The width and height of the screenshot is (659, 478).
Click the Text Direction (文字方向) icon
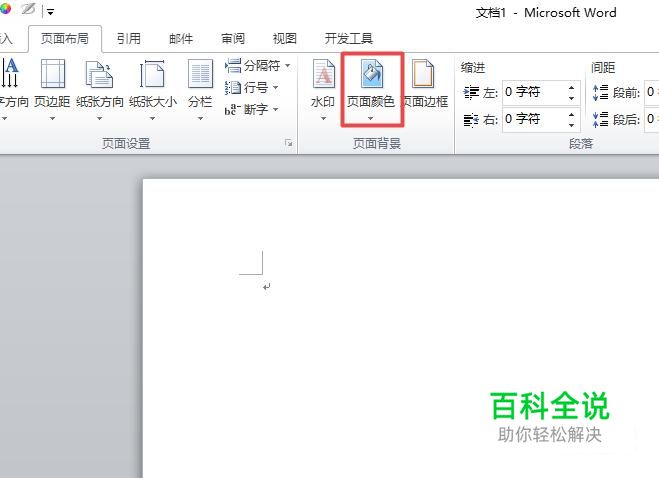10,73
